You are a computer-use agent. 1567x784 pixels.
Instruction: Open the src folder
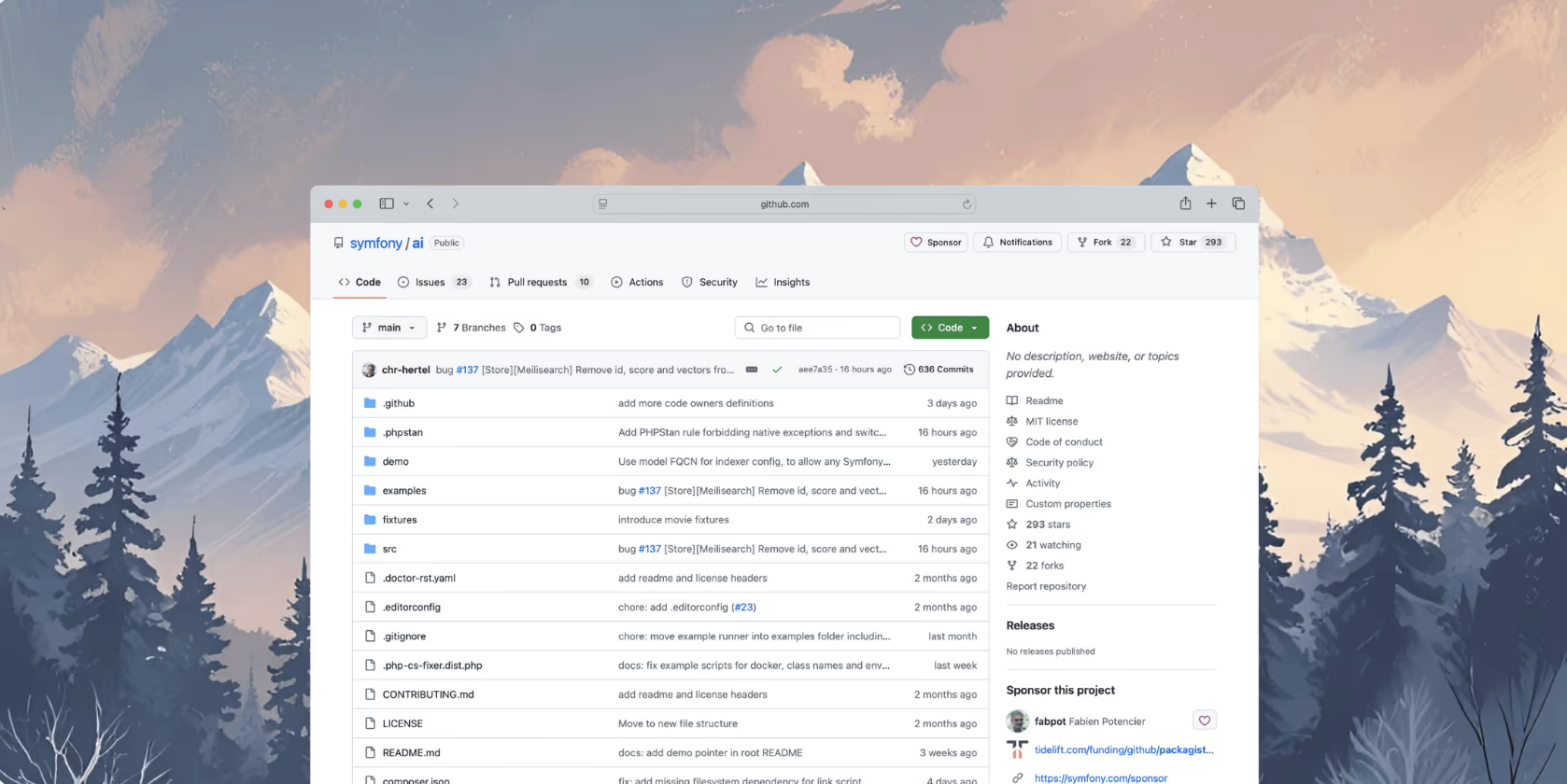(389, 549)
